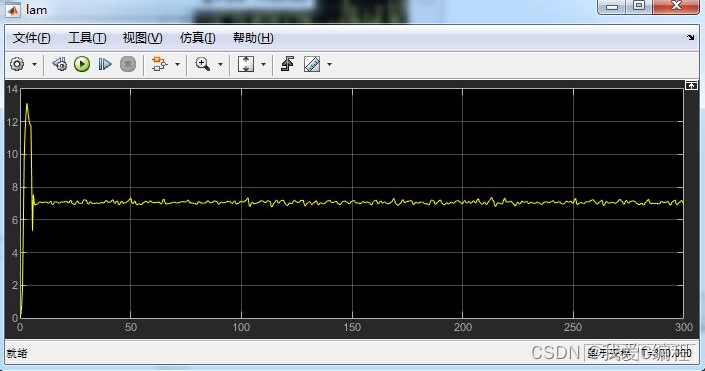
Task: Click the MATLAB icon in title bar
Action: (13, 10)
